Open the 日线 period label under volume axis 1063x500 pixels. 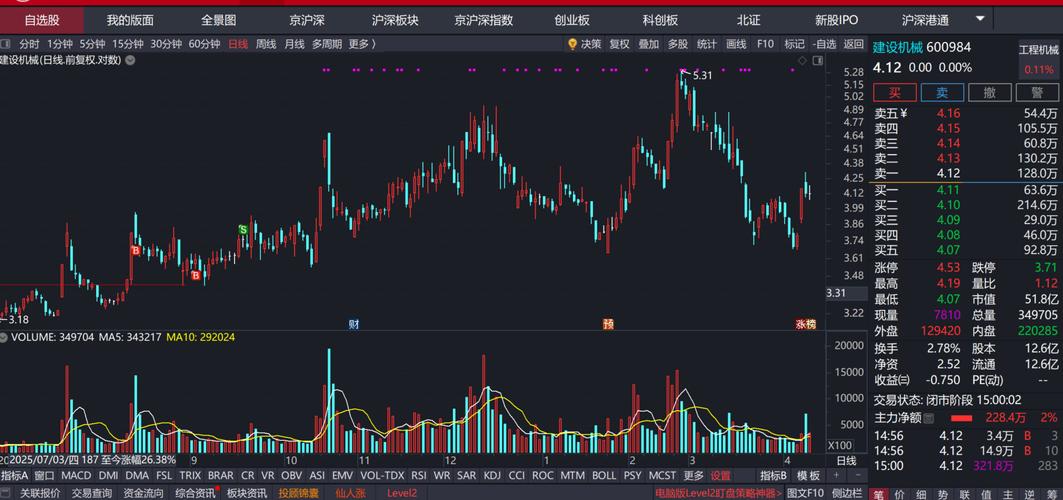(x=846, y=461)
